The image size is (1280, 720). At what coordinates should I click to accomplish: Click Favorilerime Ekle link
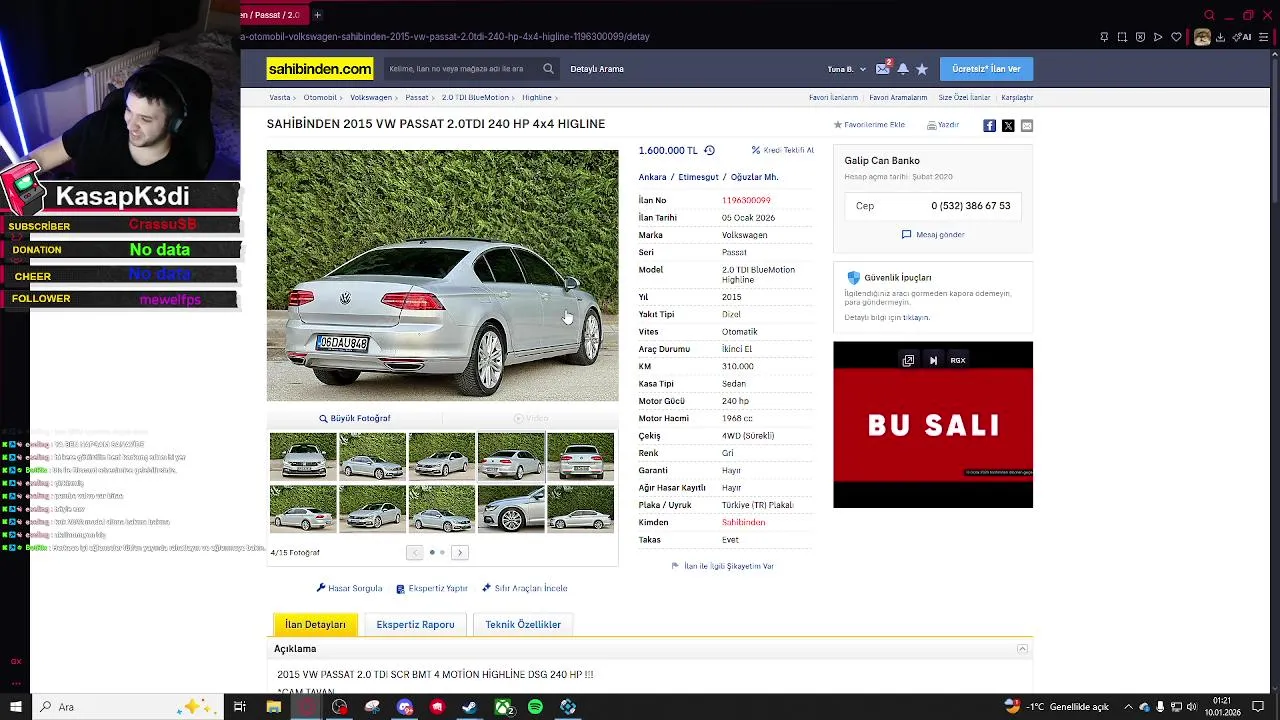(x=869, y=125)
